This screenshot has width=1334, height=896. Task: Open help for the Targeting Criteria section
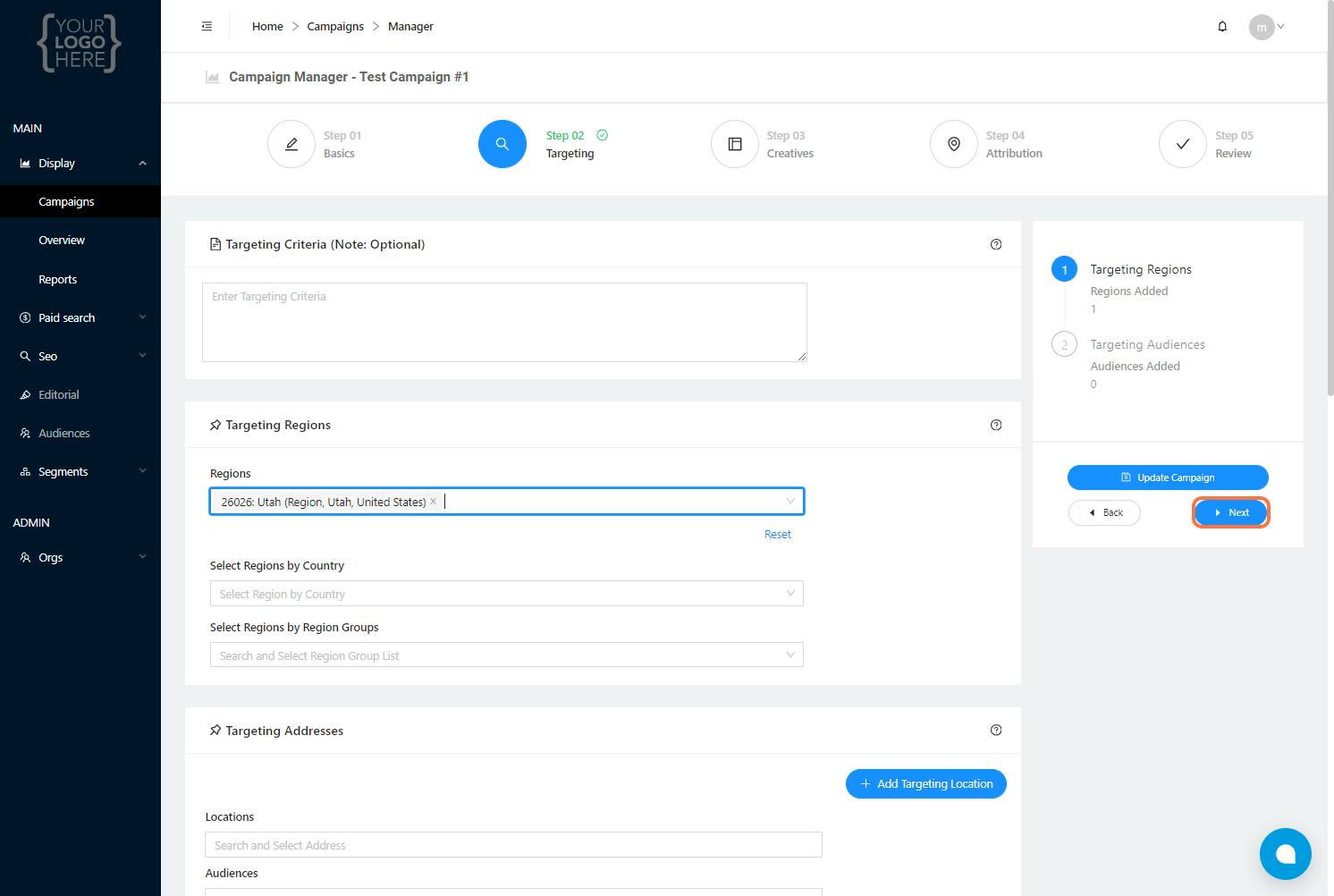click(996, 244)
